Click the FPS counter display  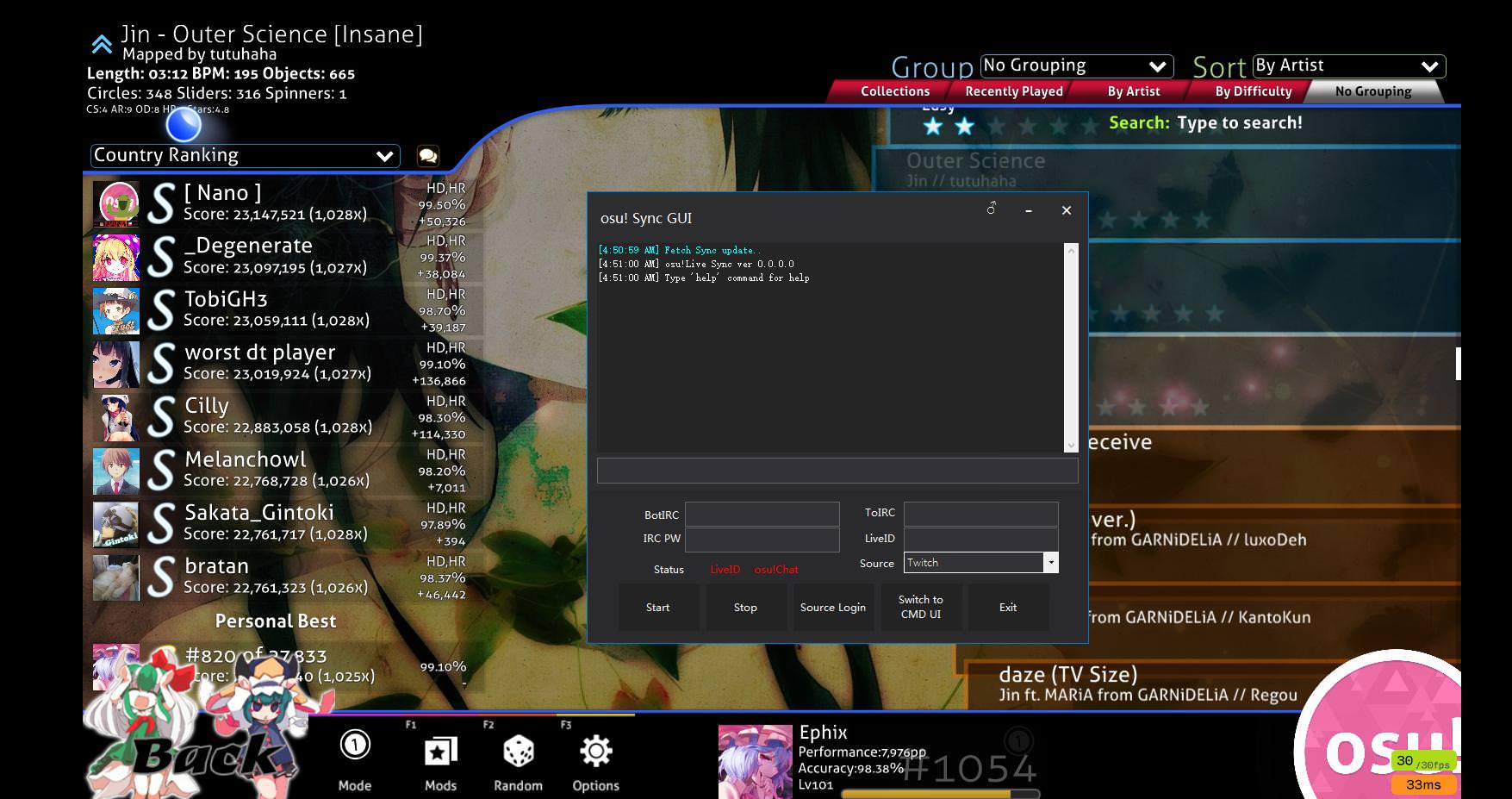[1423, 763]
